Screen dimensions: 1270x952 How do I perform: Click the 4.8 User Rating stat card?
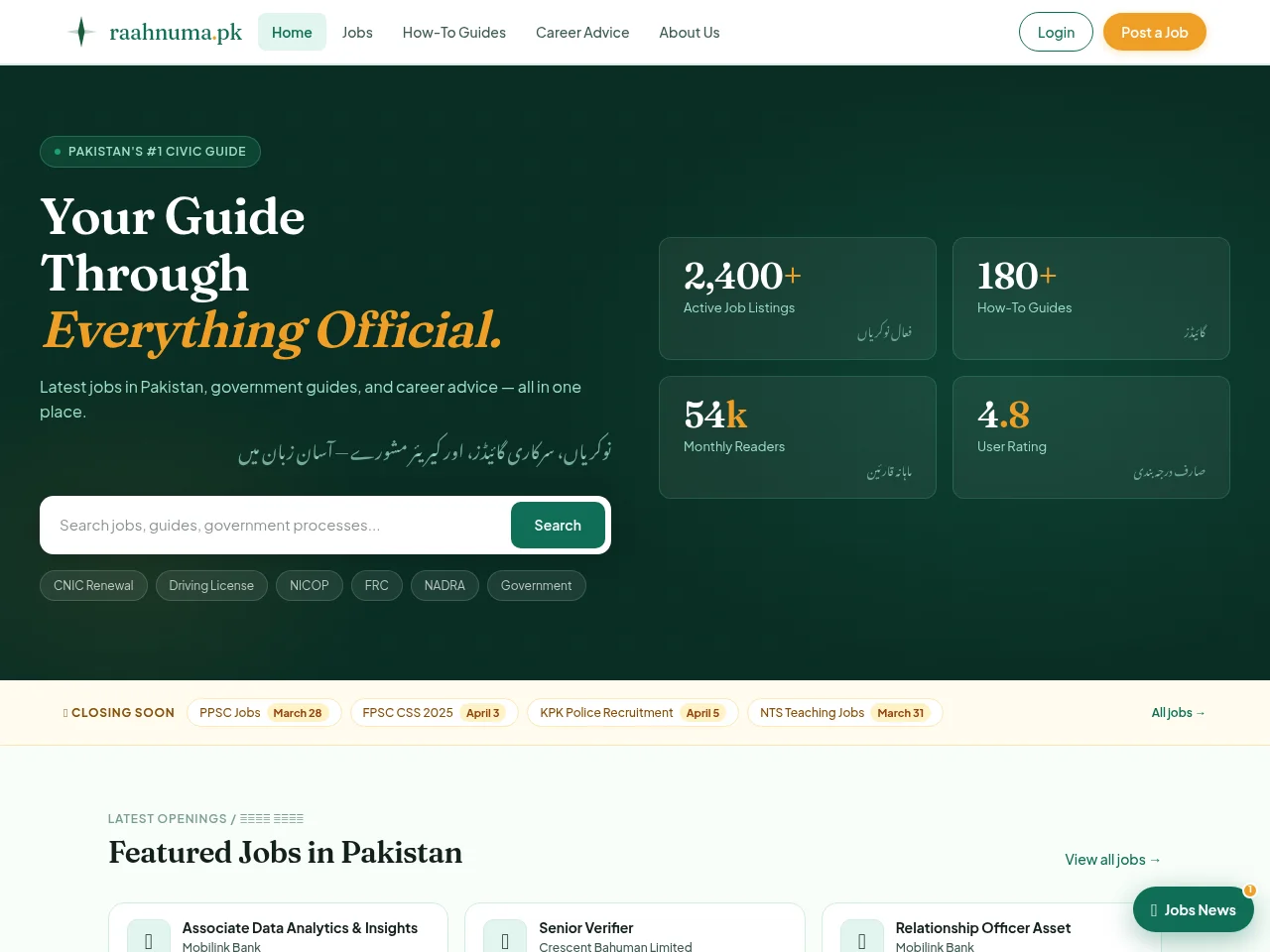1091,437
